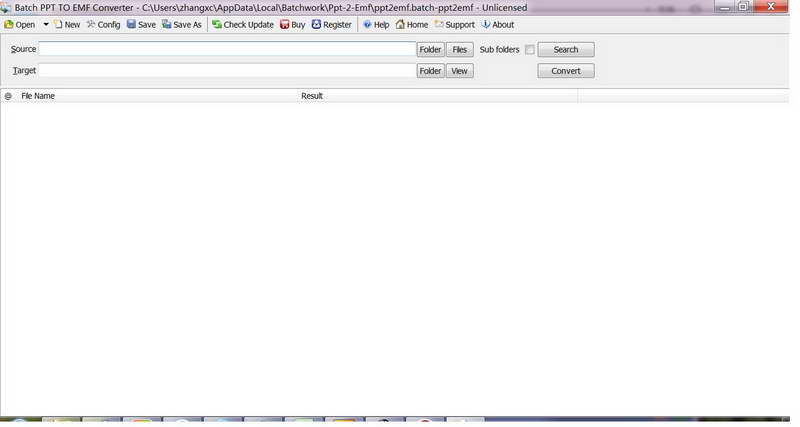This screenshot has height=427, width=800.
Task: Focus the Source path field
Action: pyautogui.click(x=228, y=49)
